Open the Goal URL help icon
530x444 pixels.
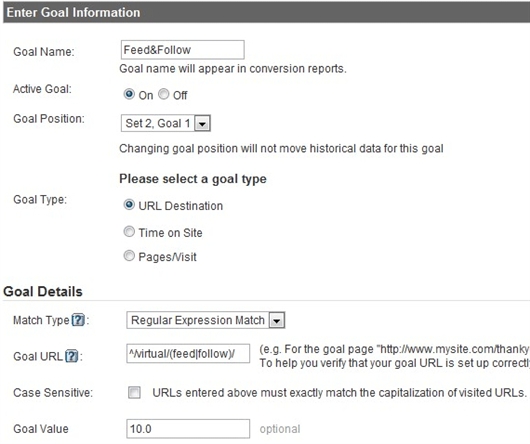click(71, 356)
